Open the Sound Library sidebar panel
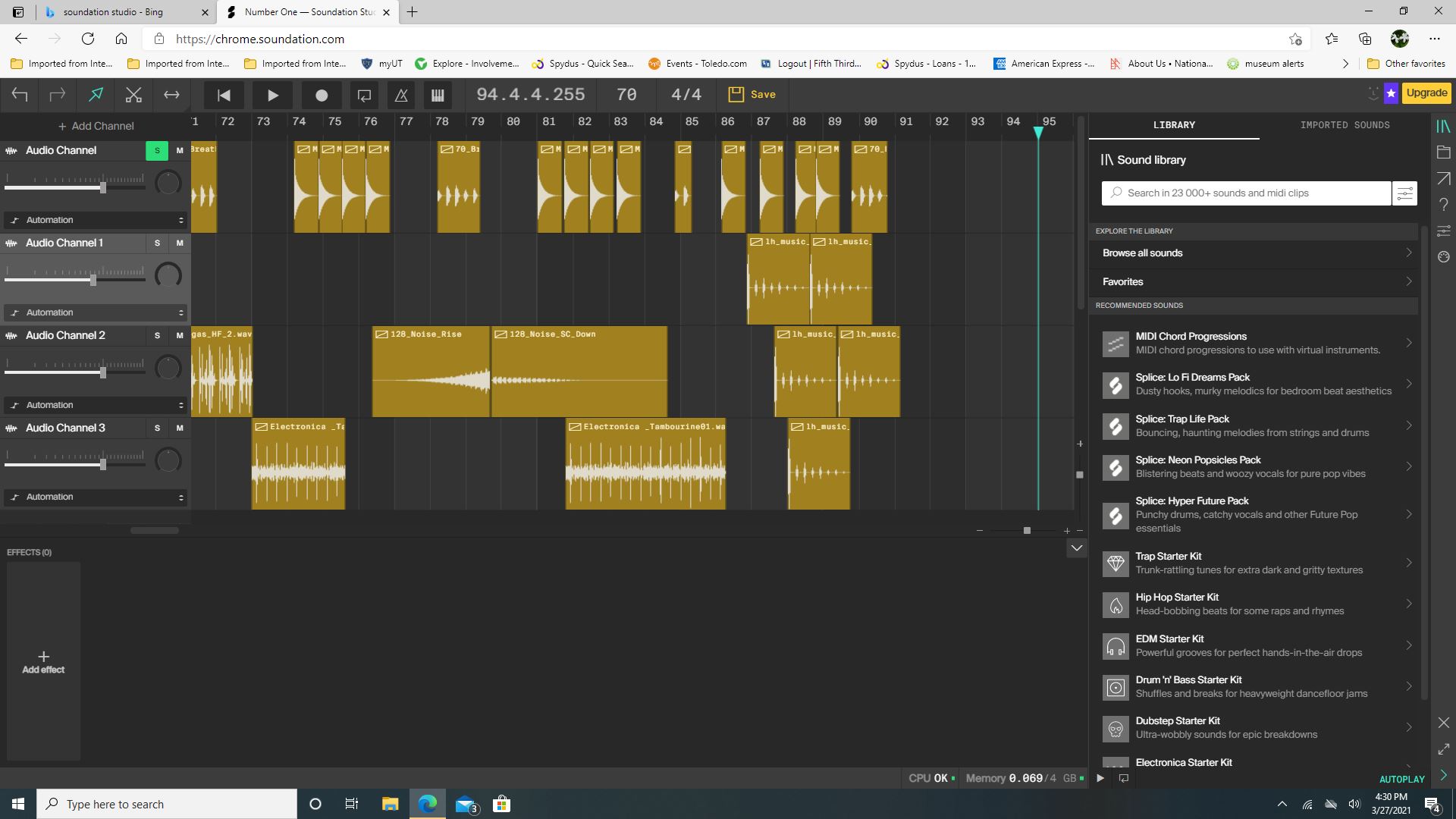Screen dimensions: 1456x819 pos(1445,126)
